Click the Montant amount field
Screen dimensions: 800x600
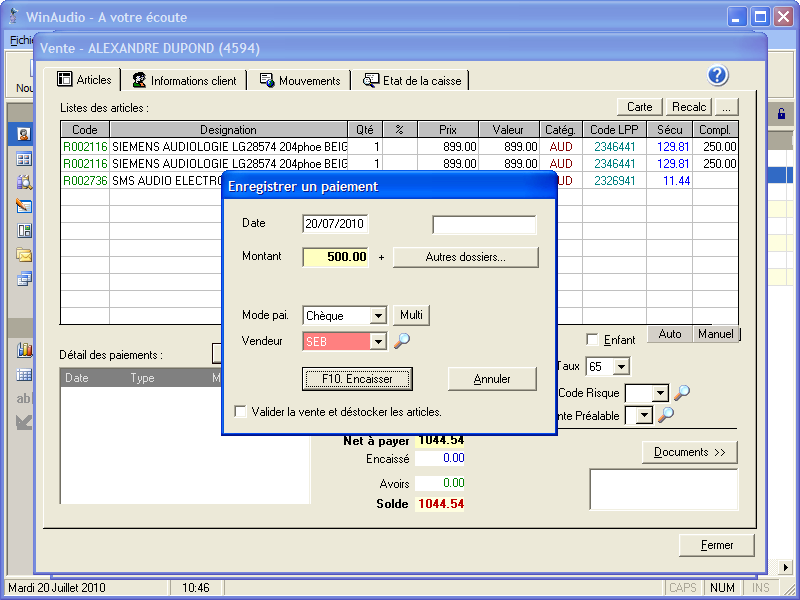click(336, 257)
